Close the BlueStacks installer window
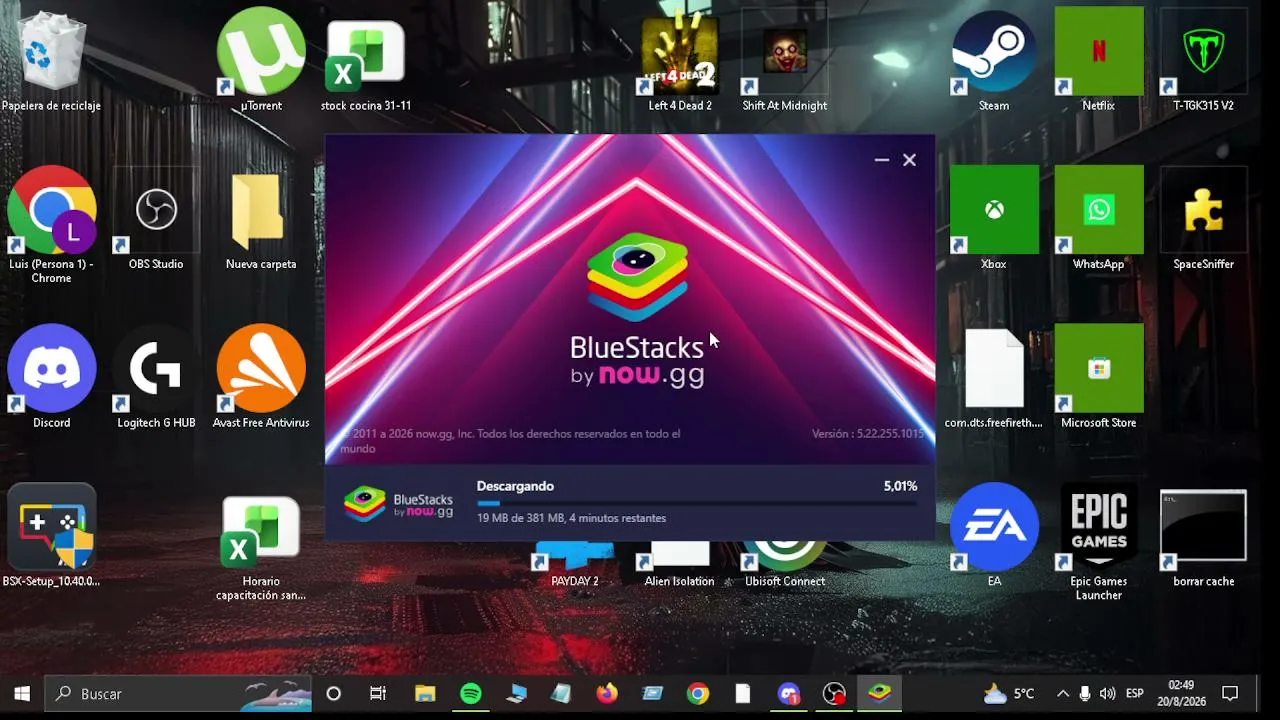Image resolution: width=1280 pixels, height=720 pixels. pos(909,160)
